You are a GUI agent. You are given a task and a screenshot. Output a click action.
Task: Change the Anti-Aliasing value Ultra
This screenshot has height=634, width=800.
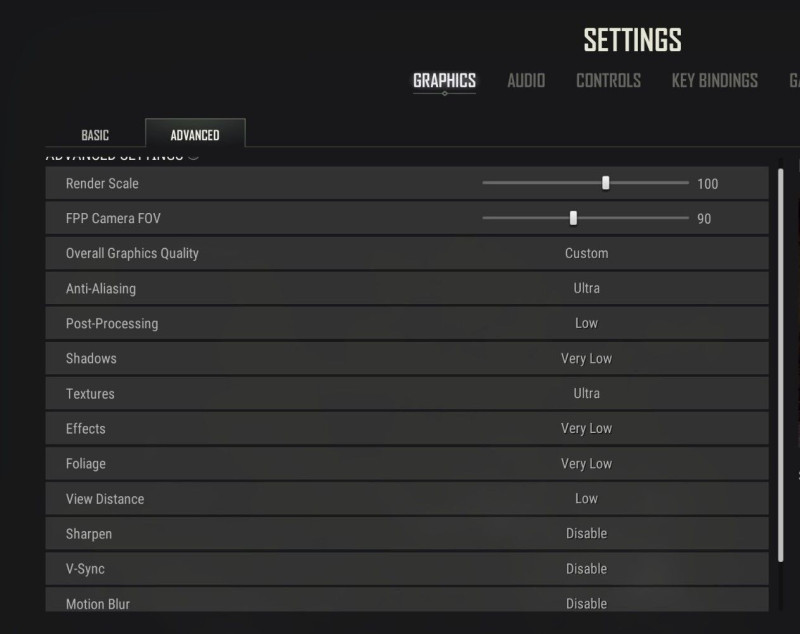tap(586, 288)
